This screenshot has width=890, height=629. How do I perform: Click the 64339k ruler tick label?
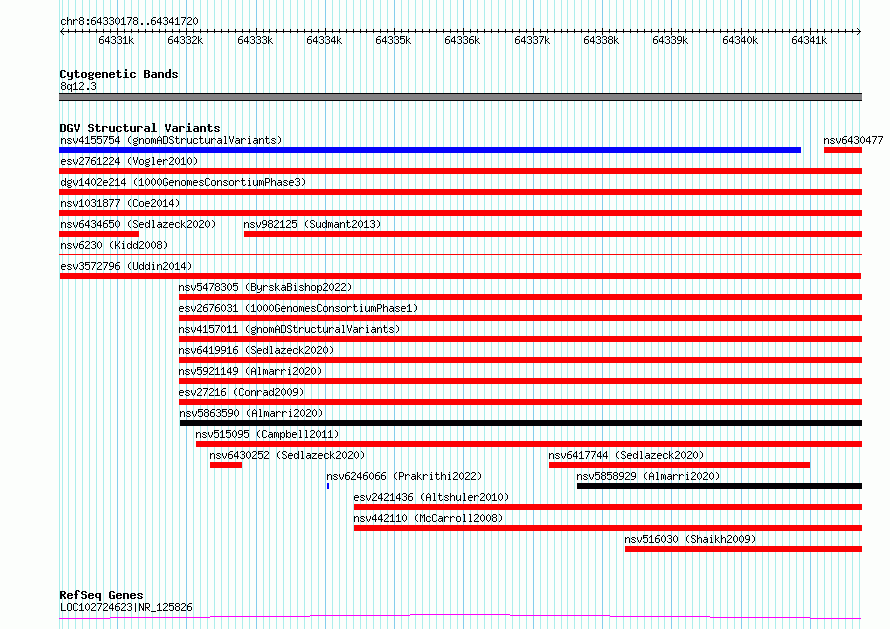[x=670, y=40]
